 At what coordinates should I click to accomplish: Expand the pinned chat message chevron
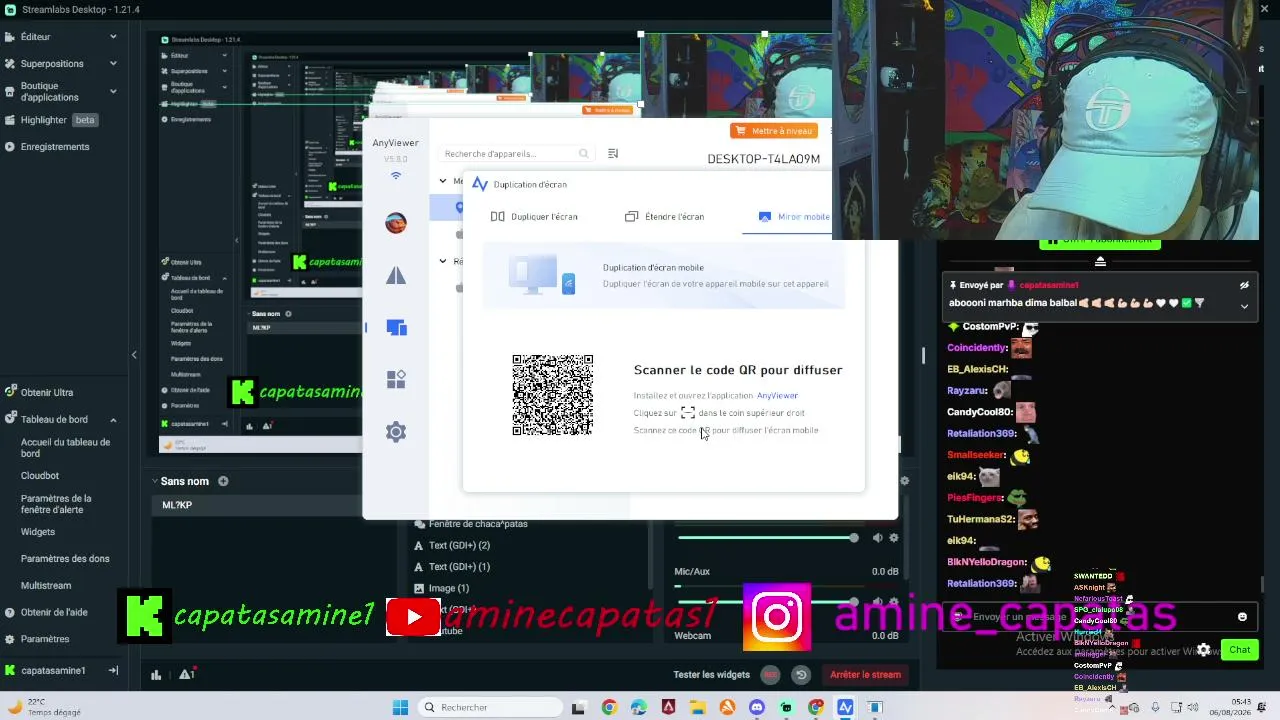tap(1244, 306)
